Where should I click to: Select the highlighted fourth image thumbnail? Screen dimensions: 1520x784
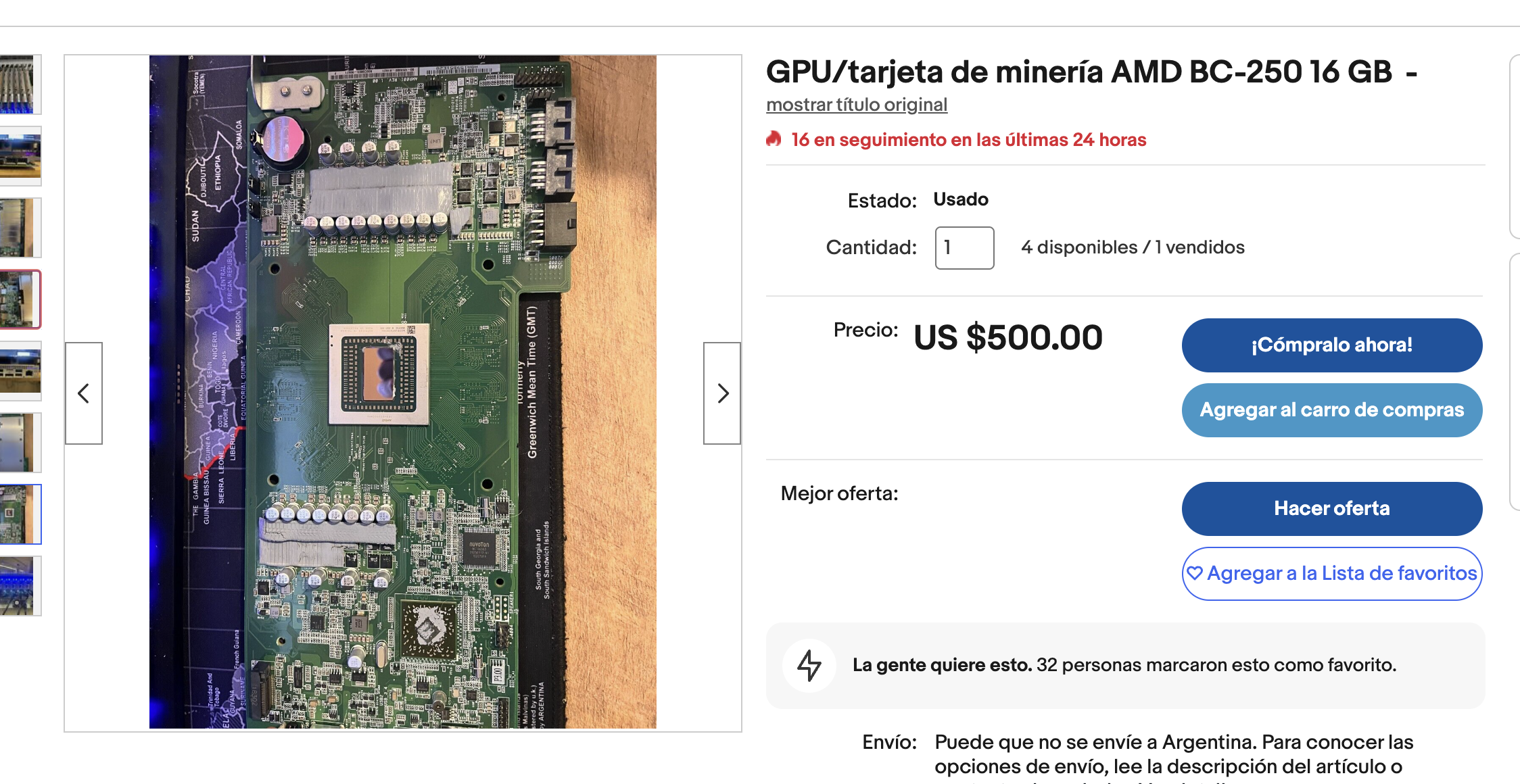tap(20, 299)
